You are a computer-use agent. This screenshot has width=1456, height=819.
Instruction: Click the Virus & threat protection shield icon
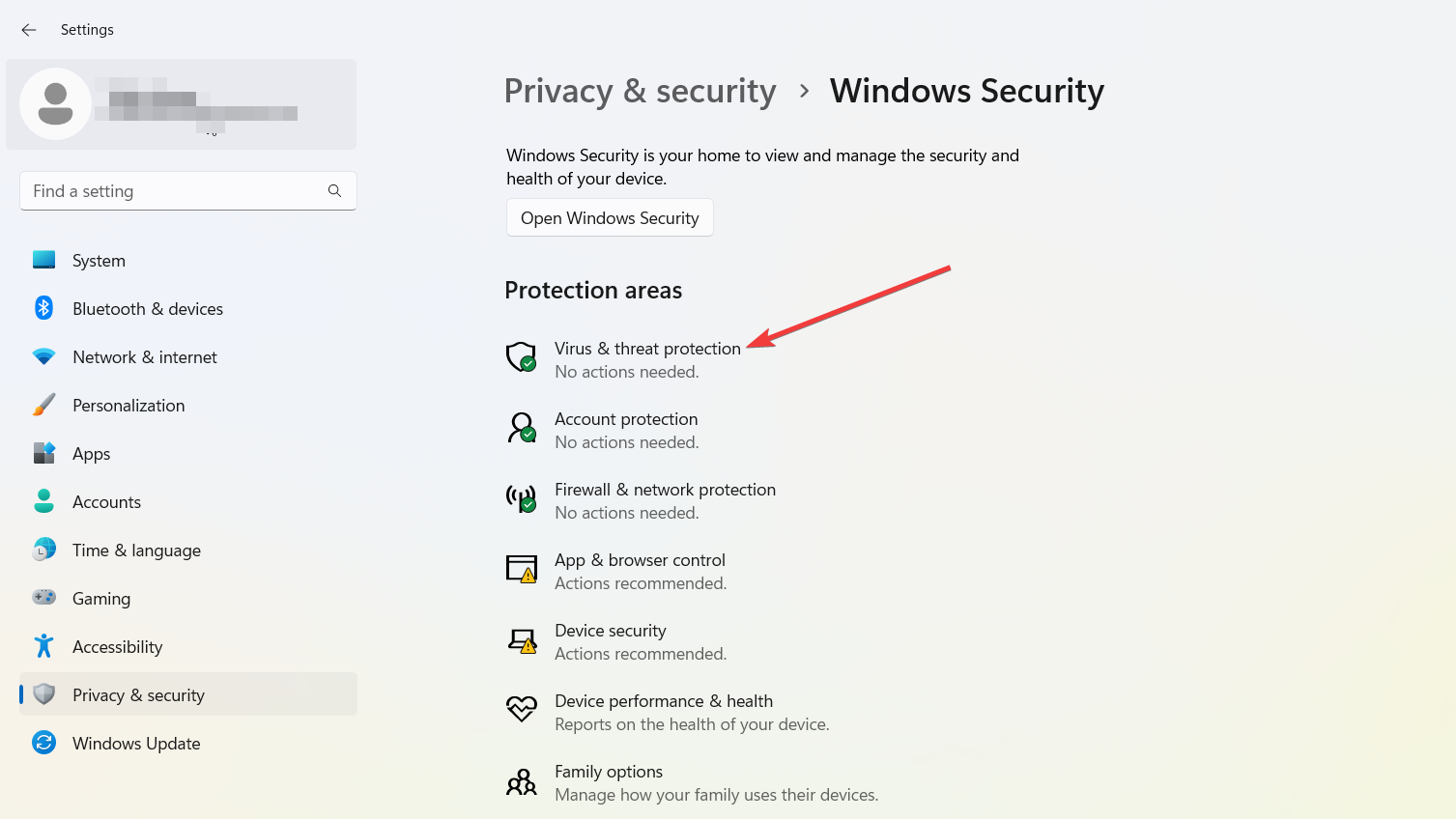(522, 357)
